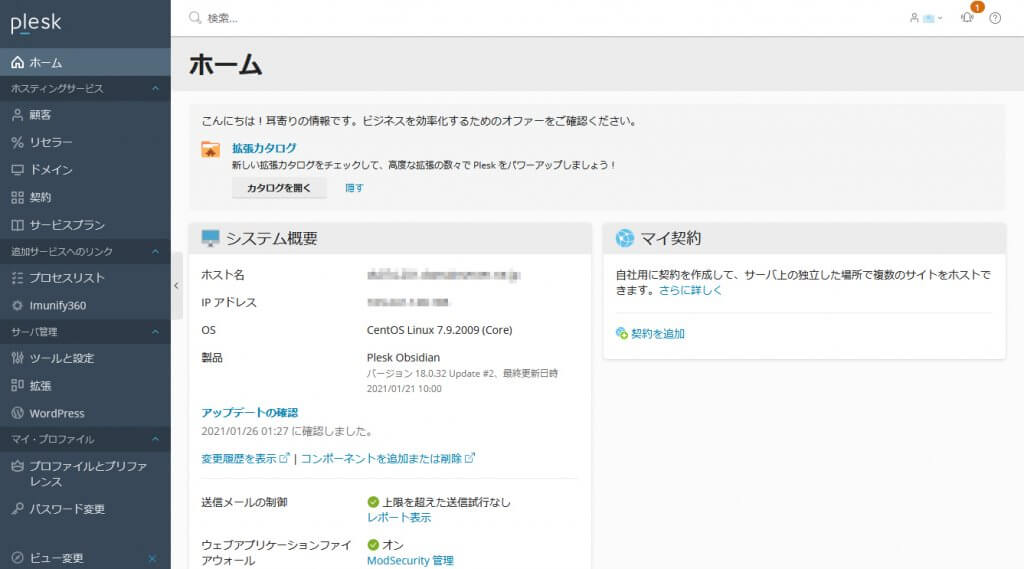
Task: Click the 拡張カタログ folder icon
Action: (x=210, y=150)
